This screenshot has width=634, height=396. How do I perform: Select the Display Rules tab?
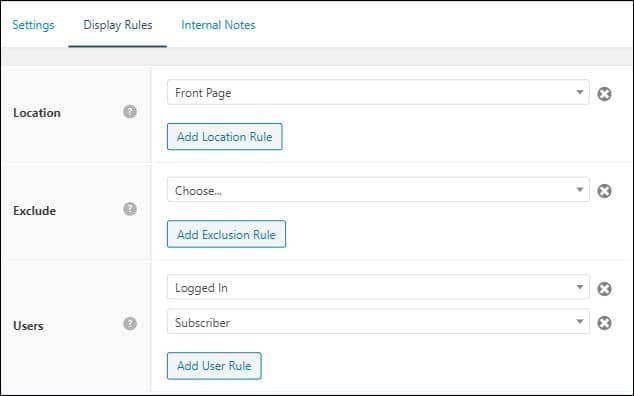(x=118, y=25)
